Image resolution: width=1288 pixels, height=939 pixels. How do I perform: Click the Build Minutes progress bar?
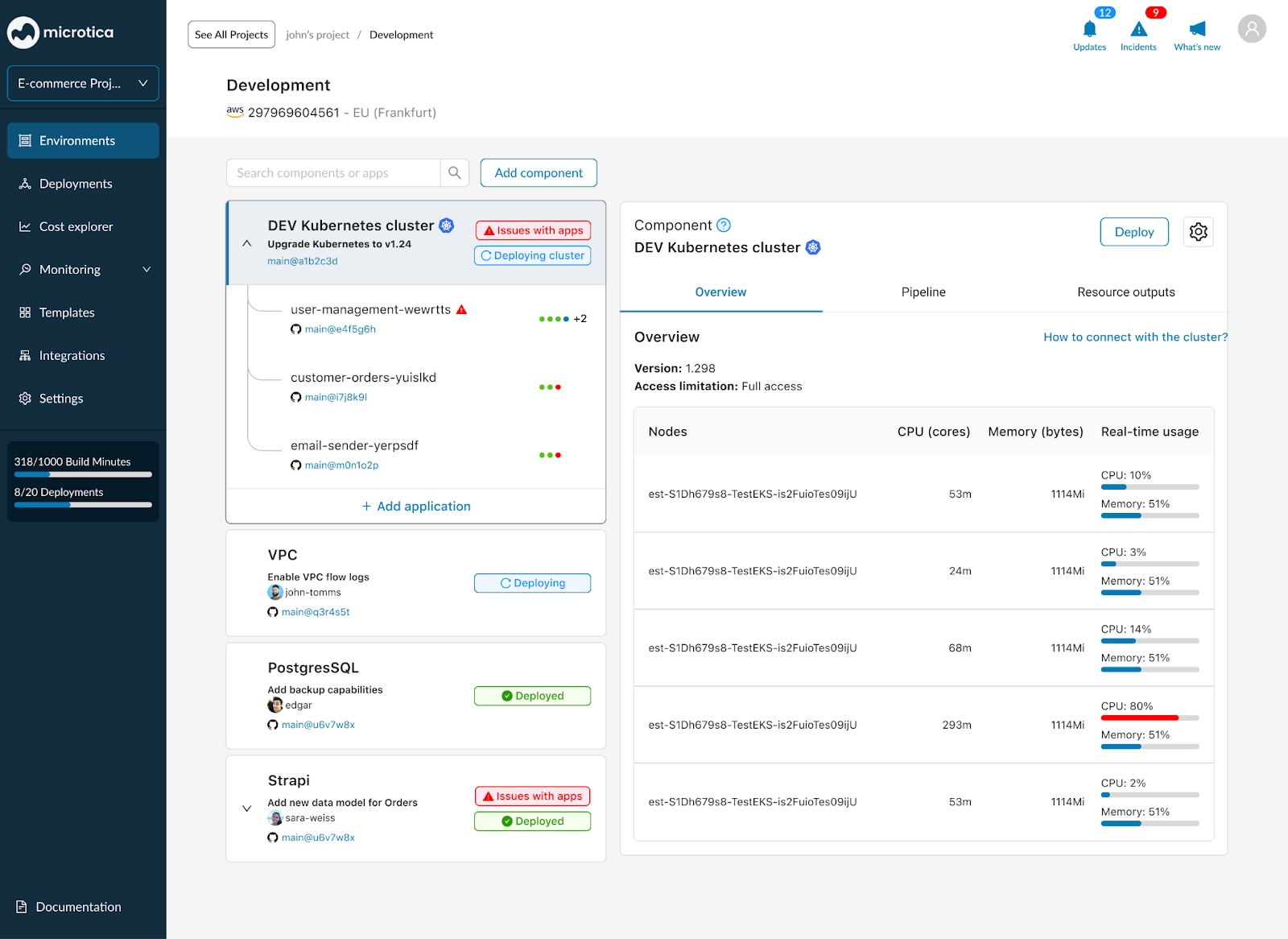pyautogui.click(x=83, y=474)
